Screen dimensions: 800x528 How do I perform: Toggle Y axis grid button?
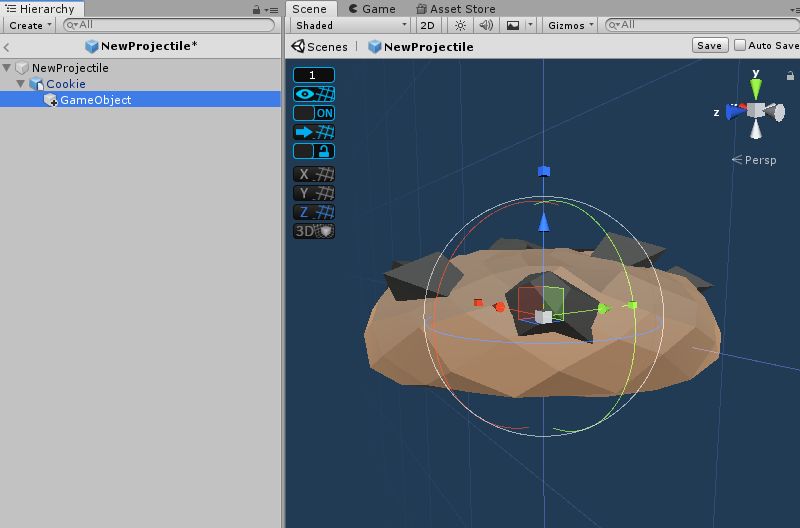314,193
